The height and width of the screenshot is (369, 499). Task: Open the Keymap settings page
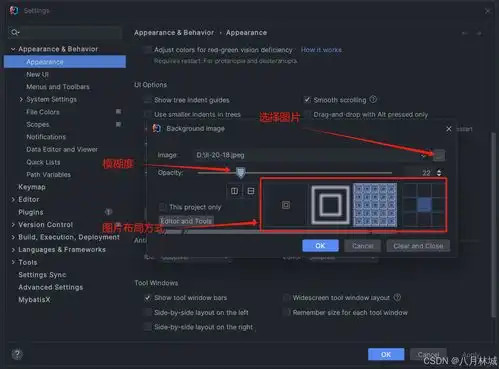(32, 187)
